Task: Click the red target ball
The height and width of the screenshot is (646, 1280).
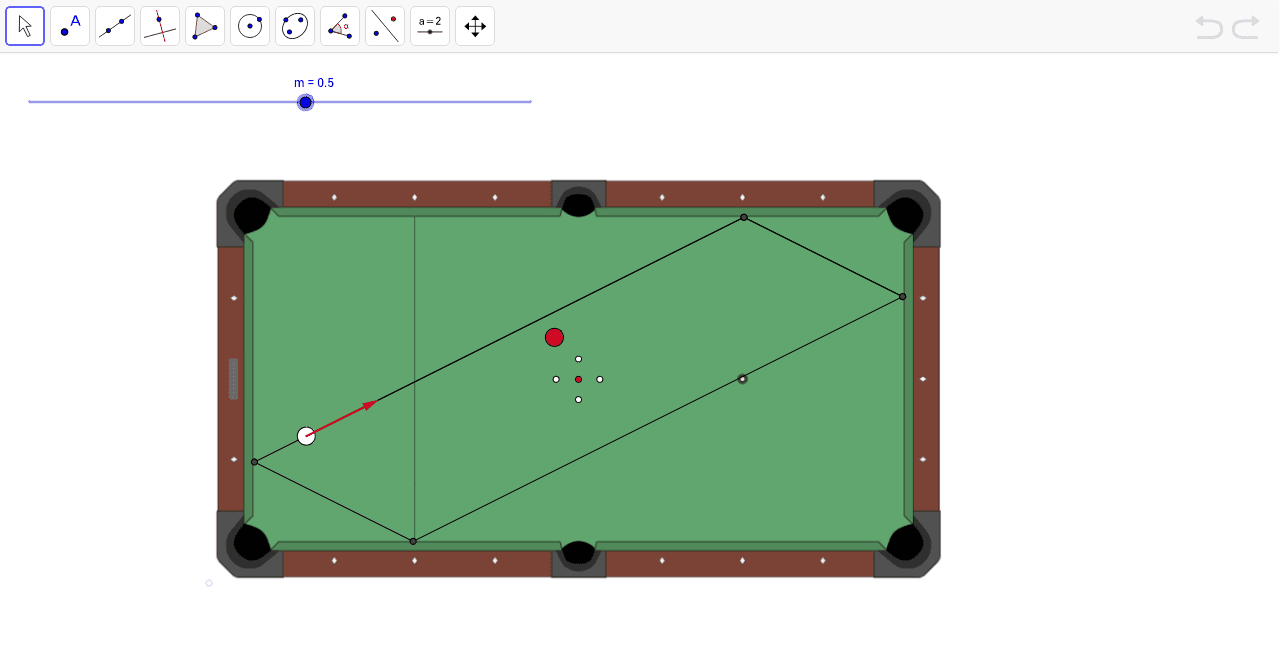Action: pyautogui.click(x=554, y=337)
